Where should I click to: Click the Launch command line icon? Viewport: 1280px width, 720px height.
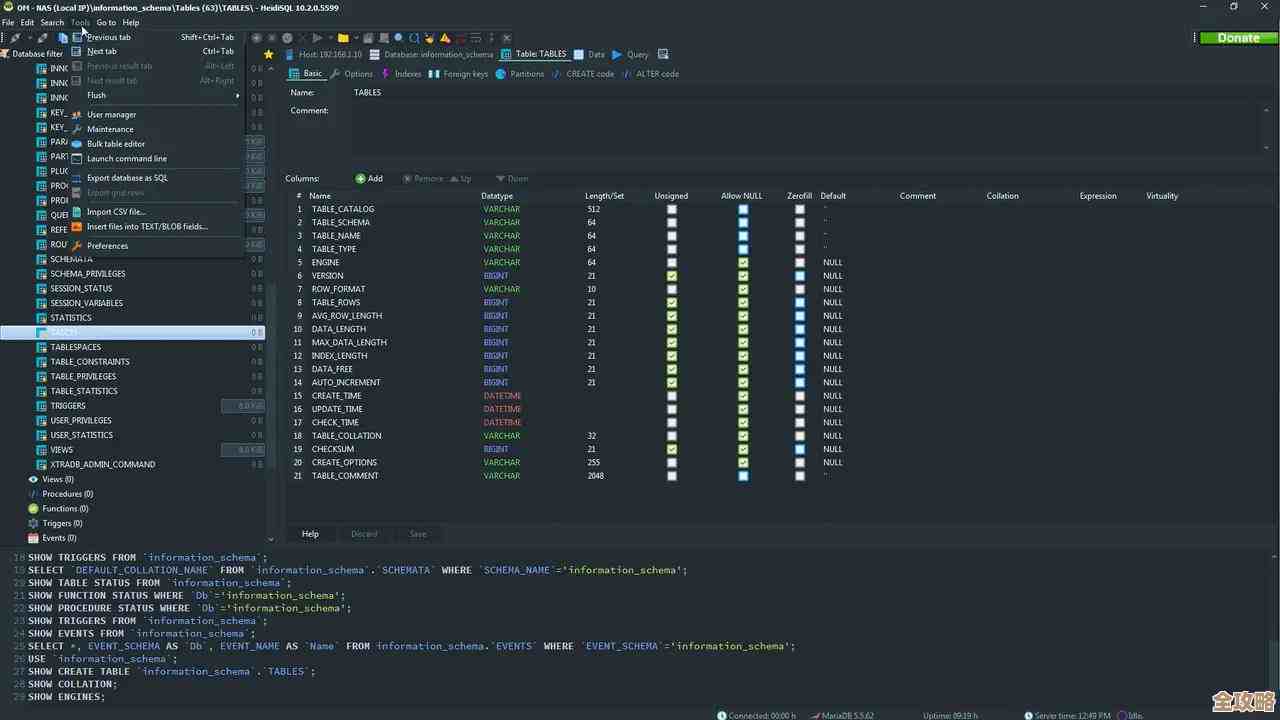pyautogui.click(x=77, y=159)
